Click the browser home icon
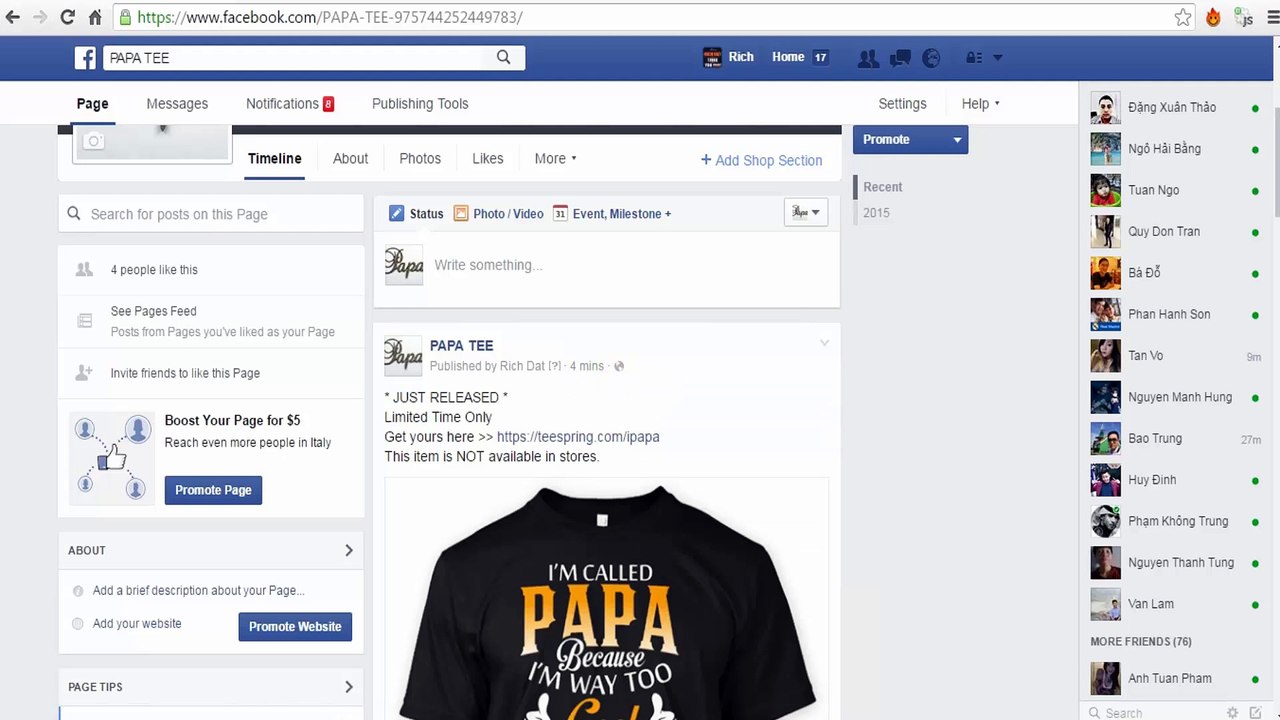Image resolution: width=1280 pixels, height=720 pixels. click(95, 17)
